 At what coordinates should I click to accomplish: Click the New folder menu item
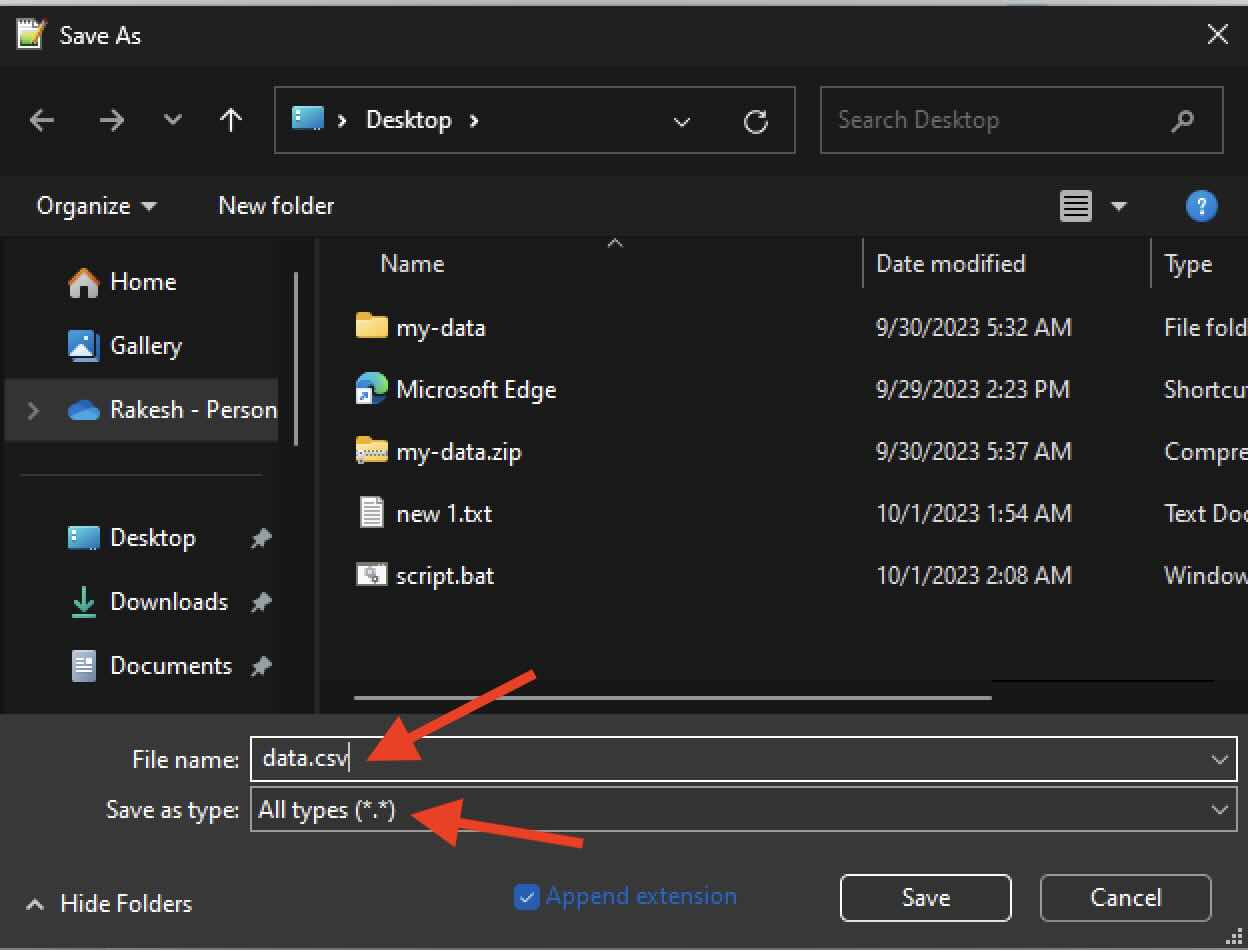click(276, 206)
